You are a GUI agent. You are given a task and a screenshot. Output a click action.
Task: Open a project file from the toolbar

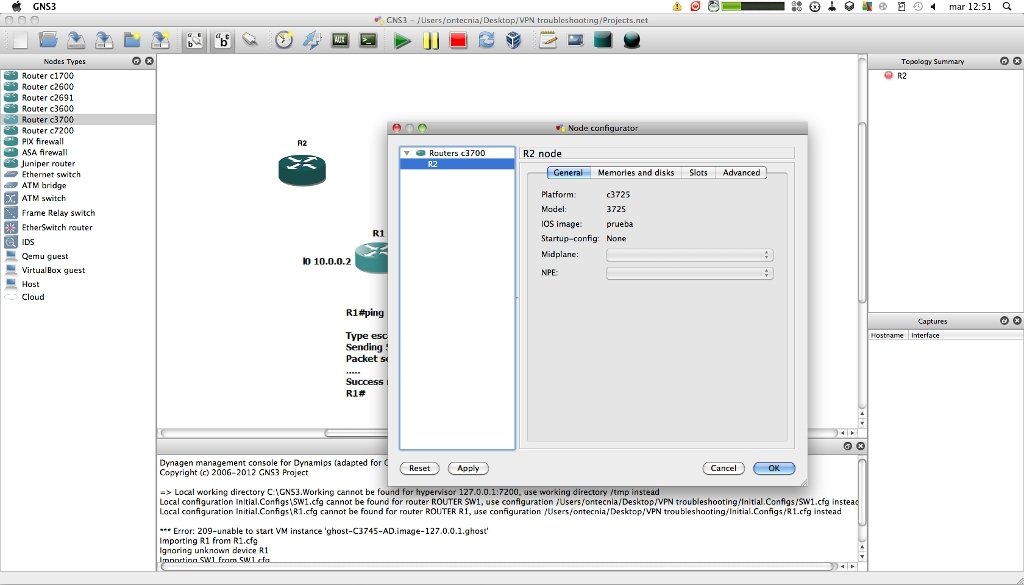click(48, 40)
